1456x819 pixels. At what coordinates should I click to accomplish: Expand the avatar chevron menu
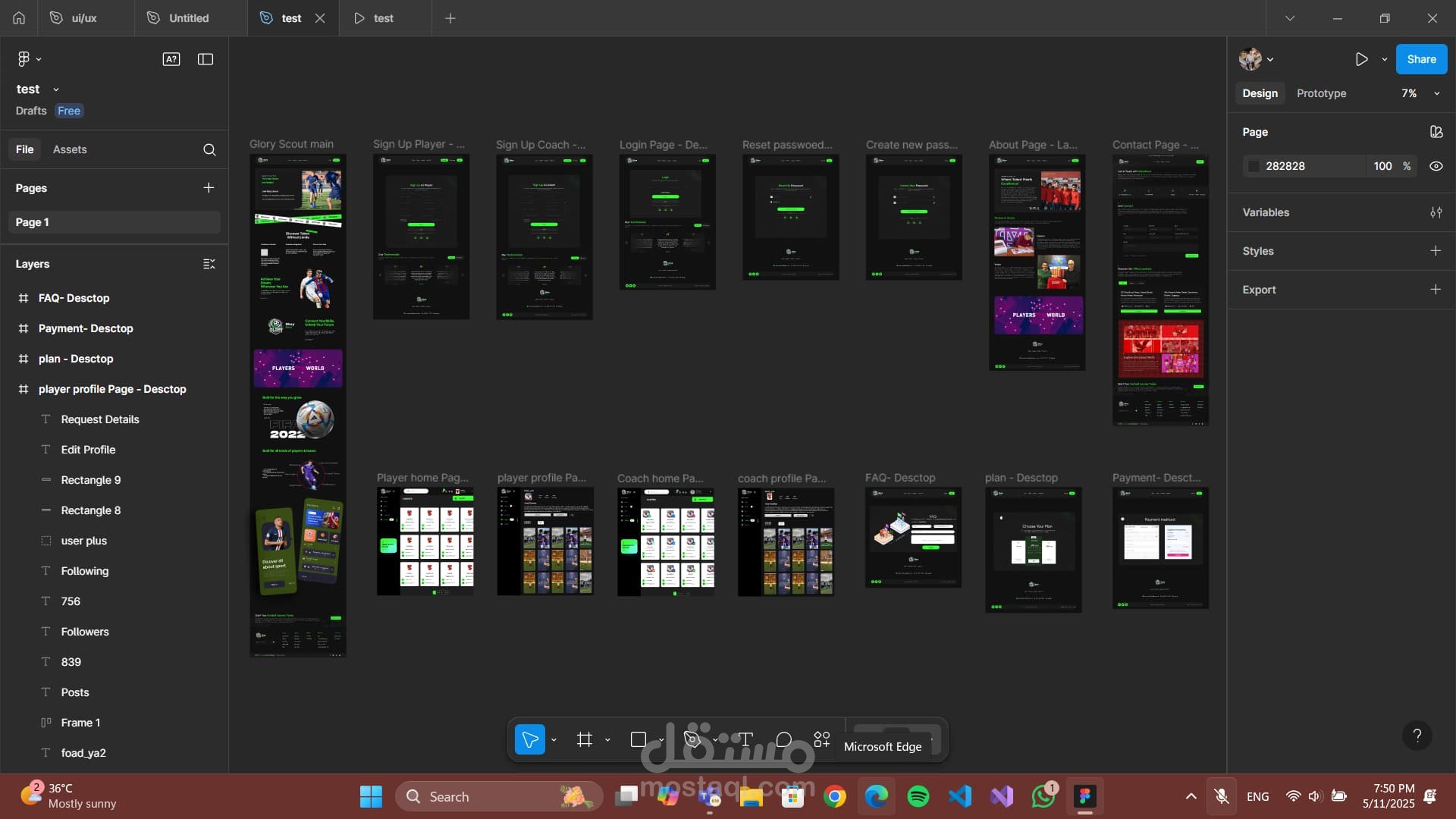point(1270,59)
